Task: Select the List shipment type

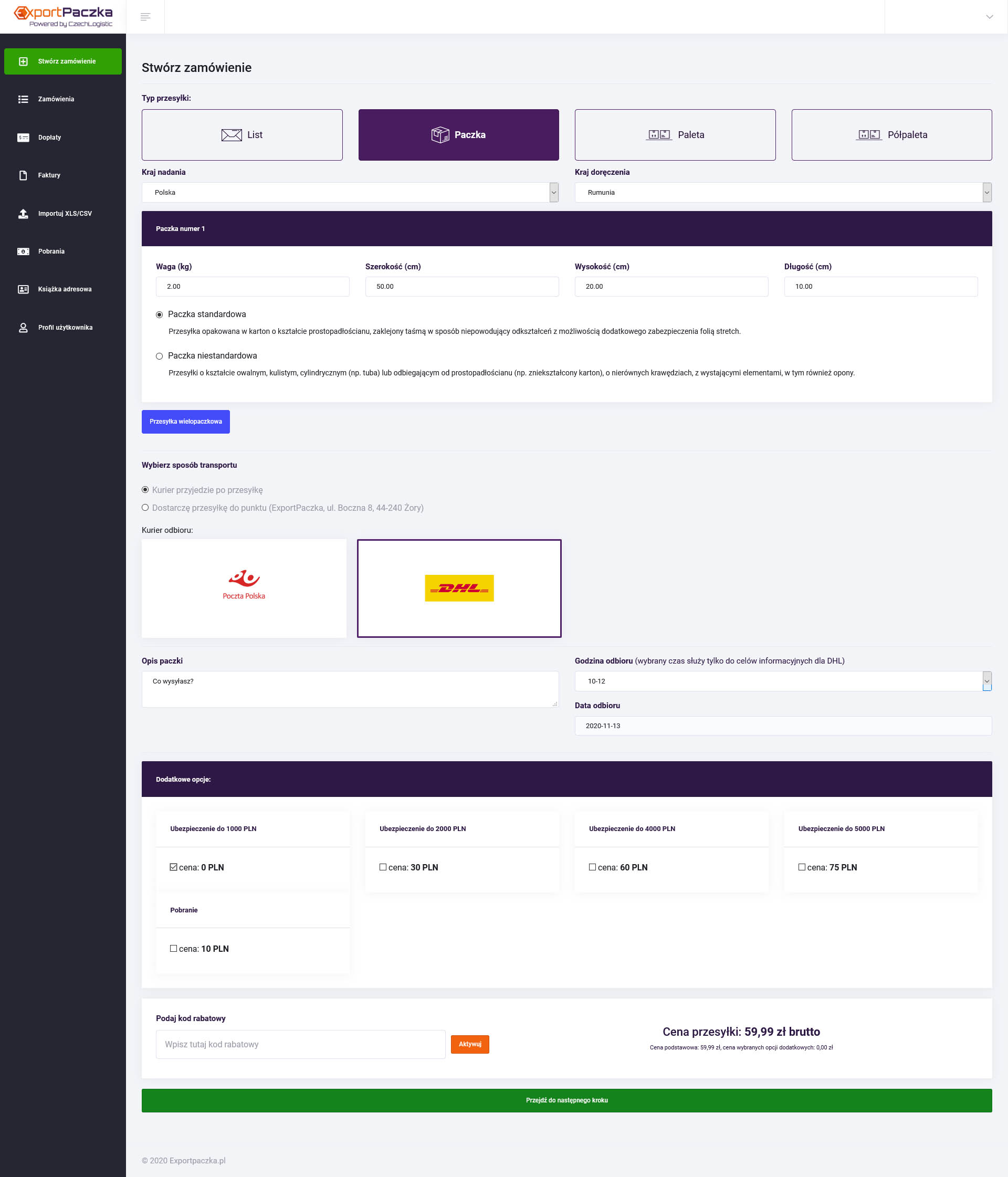Action: pyautogui.click(x=242, y=135)
